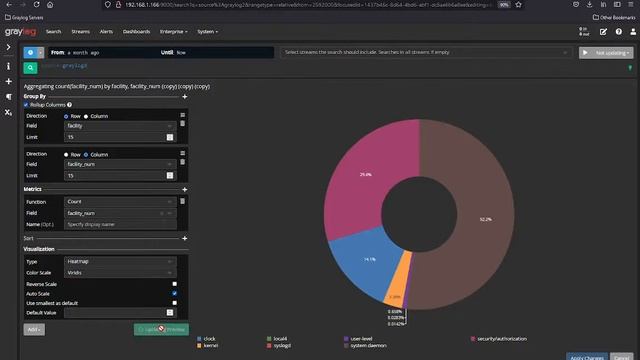This screenshot has width=640, height=360.
Task: Click facility grouping Limit field
Action: (120, 137)
